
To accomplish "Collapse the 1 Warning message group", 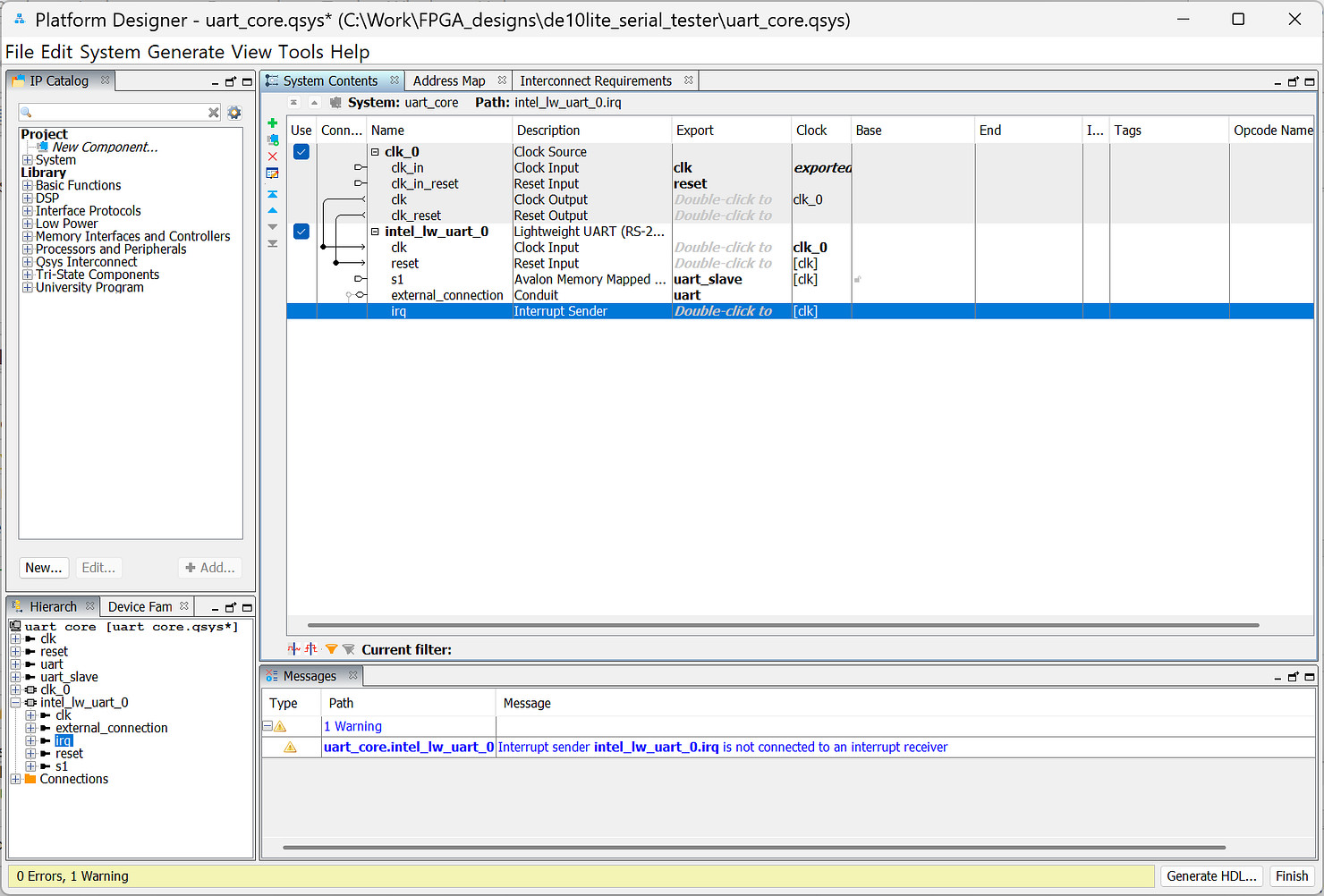I will pyautogui.click(x=267, y=726).
